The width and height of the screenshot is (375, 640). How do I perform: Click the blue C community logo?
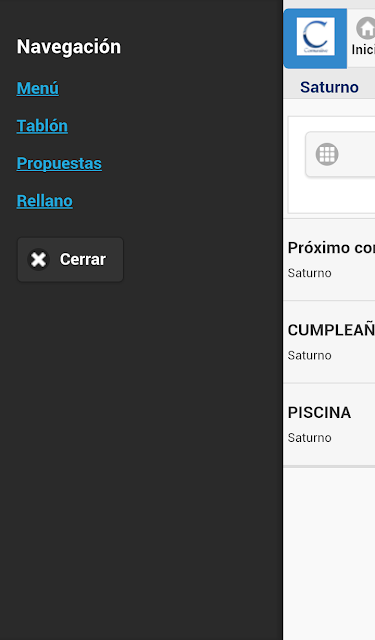tap(315, 37)
